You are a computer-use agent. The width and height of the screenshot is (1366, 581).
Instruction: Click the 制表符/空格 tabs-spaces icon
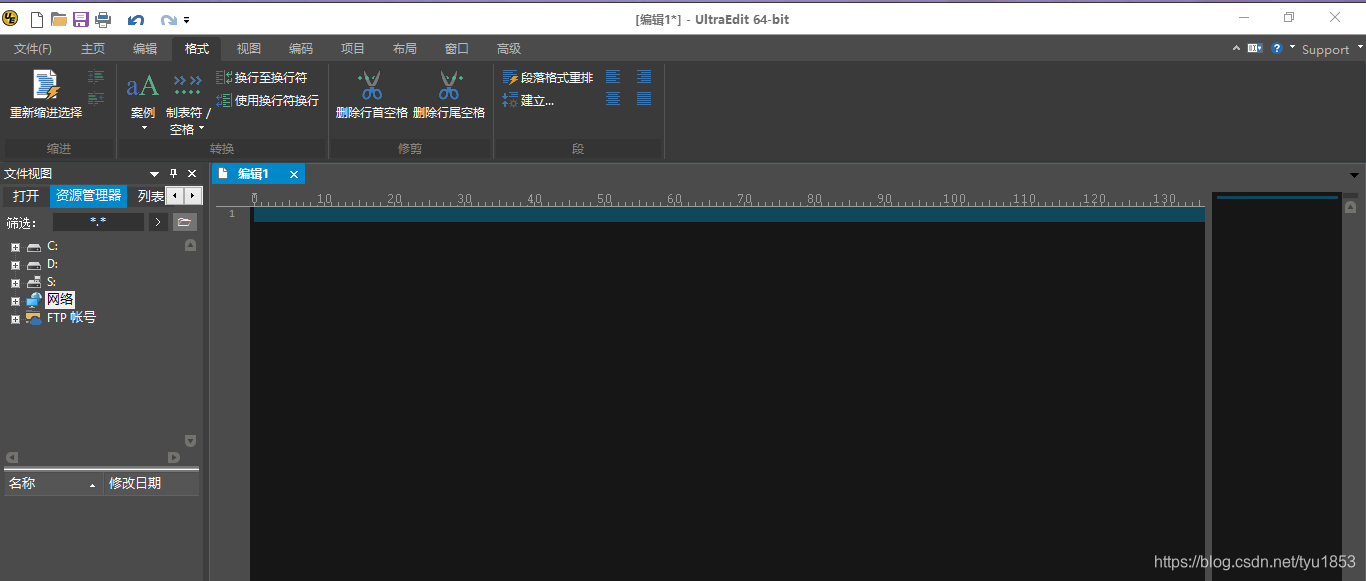click(x=187, y=85)
